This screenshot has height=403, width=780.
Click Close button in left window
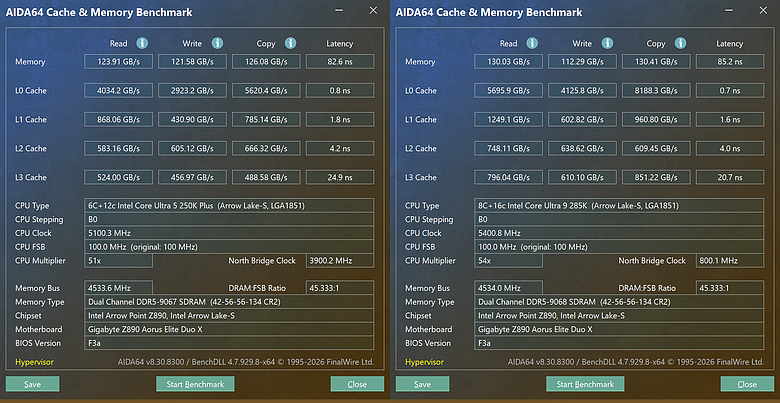pos(357,384)
